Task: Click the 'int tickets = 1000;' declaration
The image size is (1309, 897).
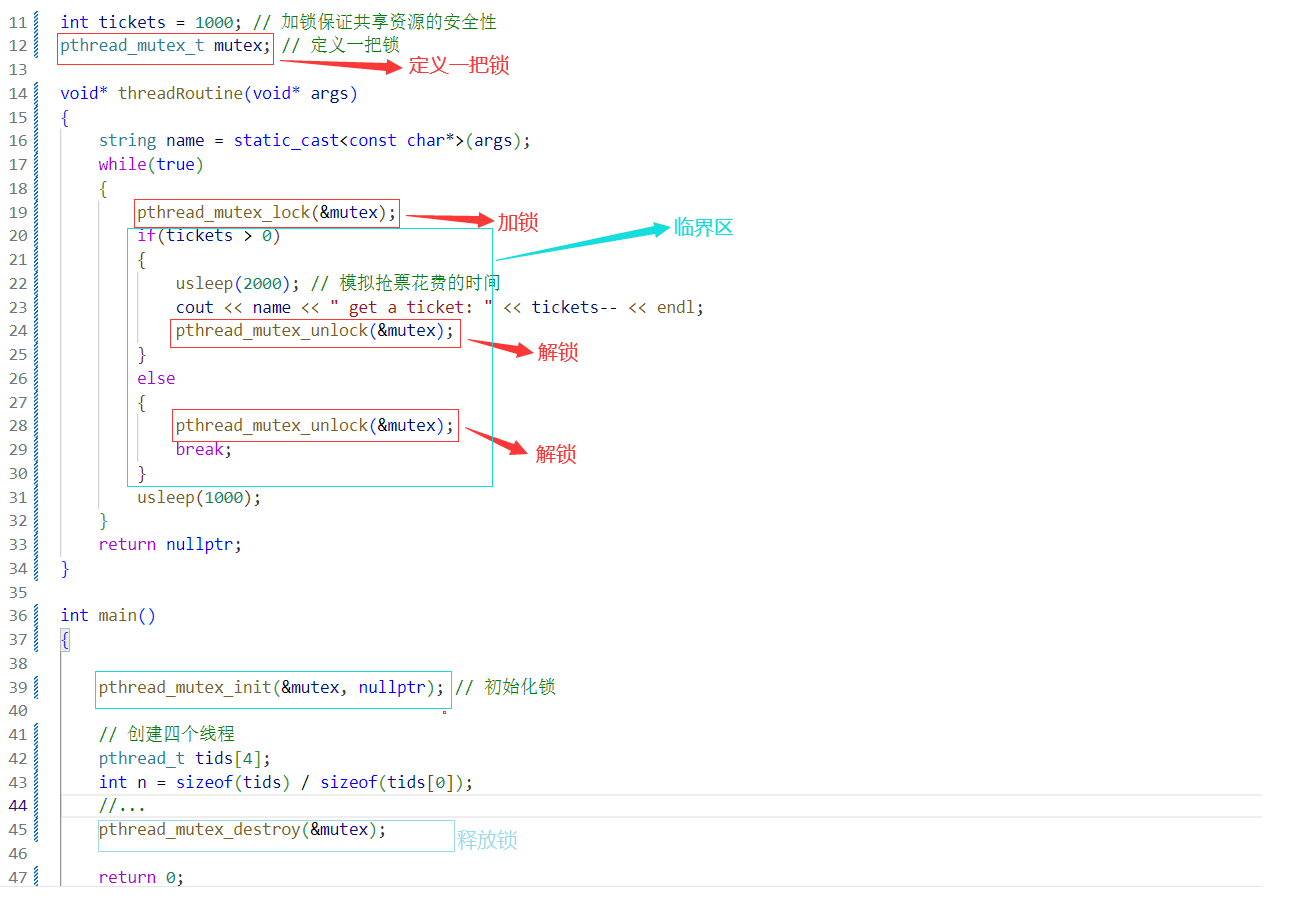Action: point(152,22)
